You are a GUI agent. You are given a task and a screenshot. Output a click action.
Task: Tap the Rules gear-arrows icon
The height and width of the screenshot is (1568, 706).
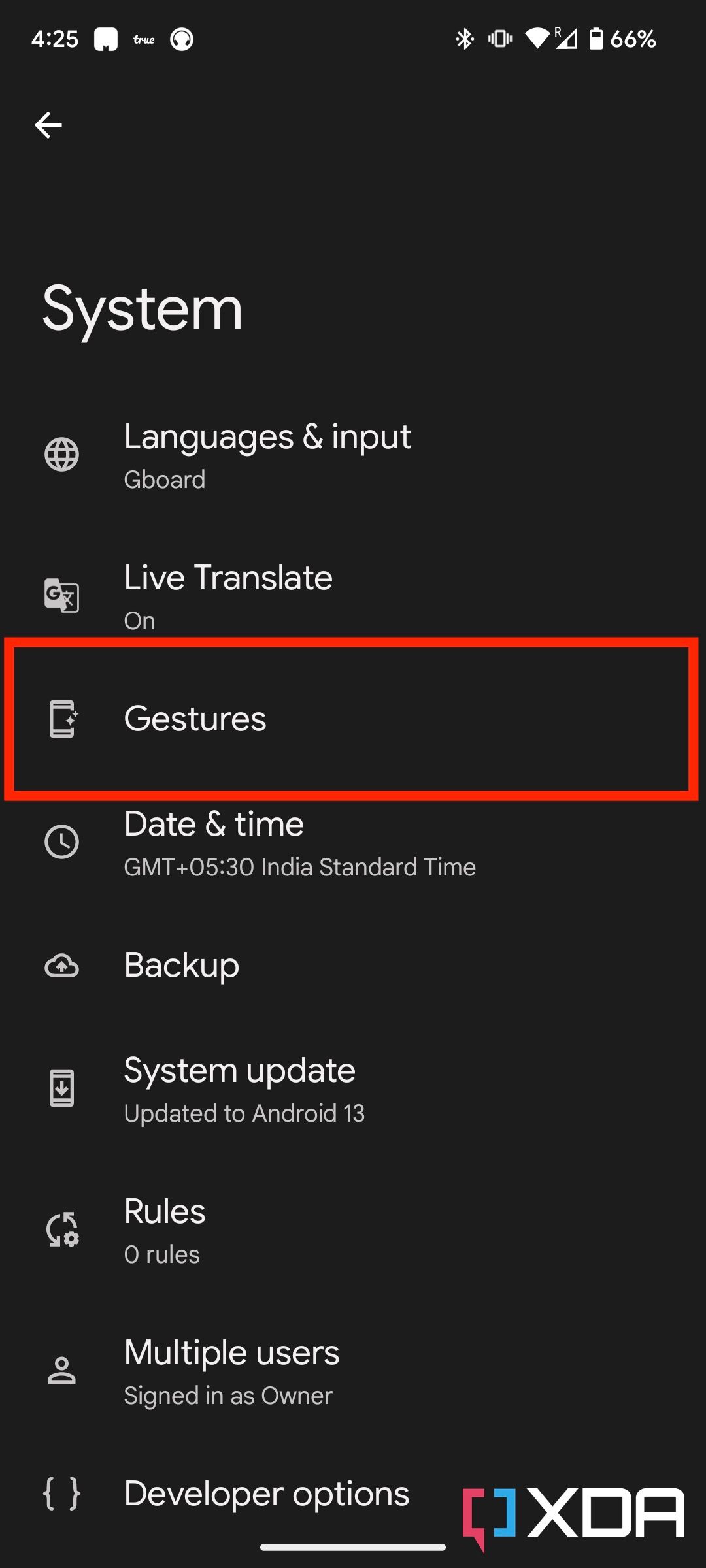click(x=62, y=1230)
